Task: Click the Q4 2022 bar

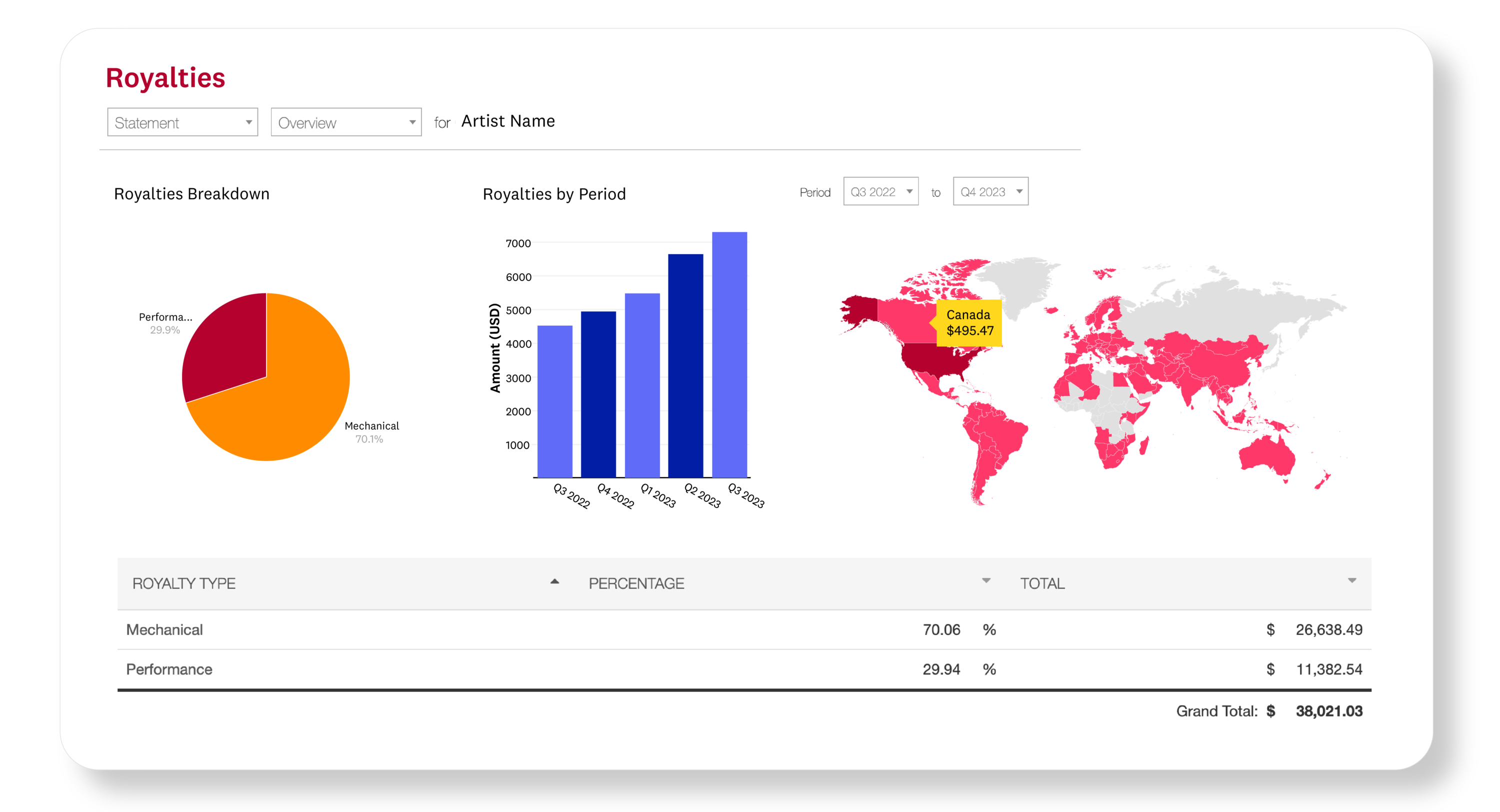Action: tap(598, 394)
